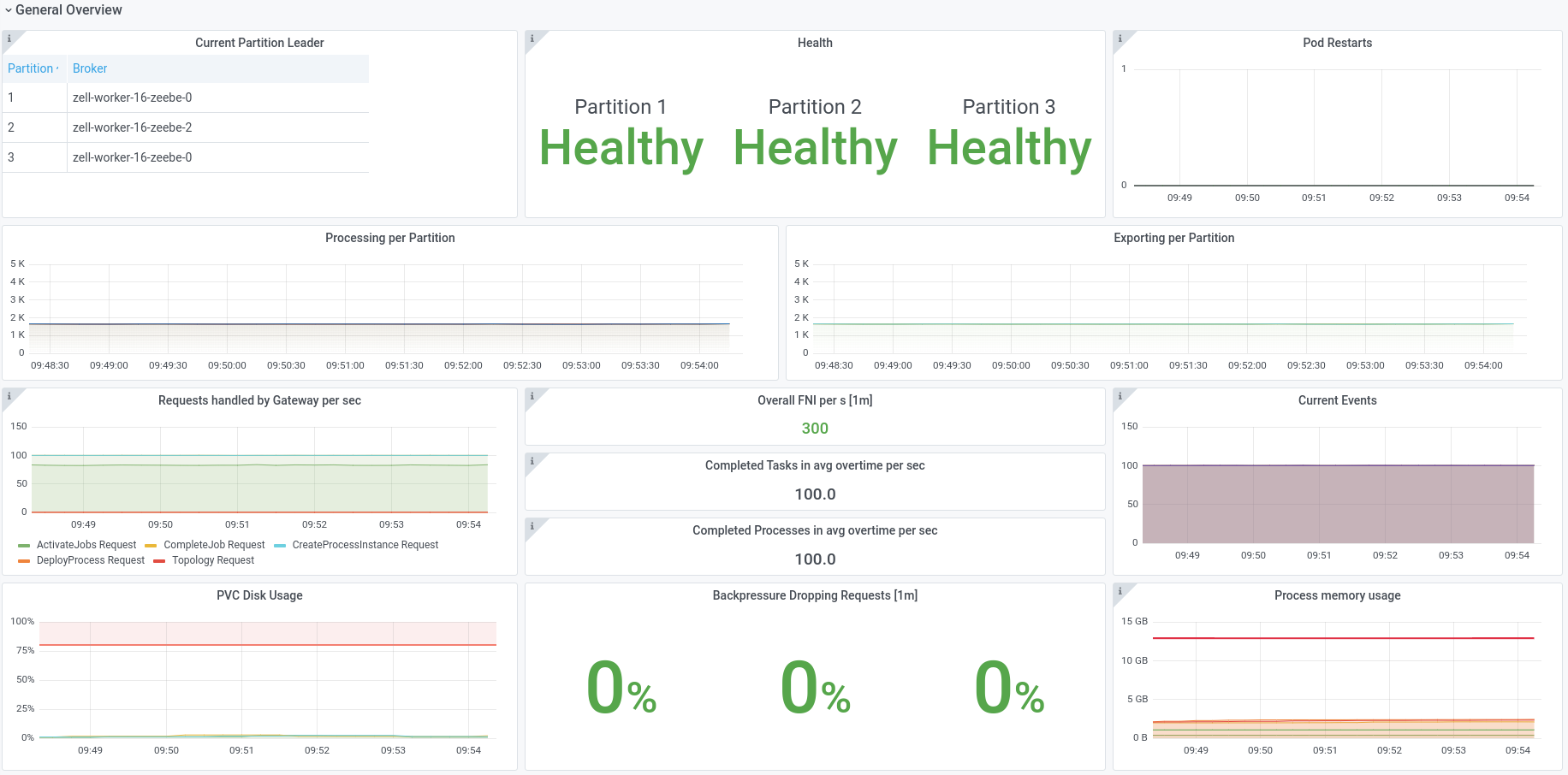Open Current Partition Leader panel title menu
This screenshot has width=1568, height=775.
pos(259,43)
